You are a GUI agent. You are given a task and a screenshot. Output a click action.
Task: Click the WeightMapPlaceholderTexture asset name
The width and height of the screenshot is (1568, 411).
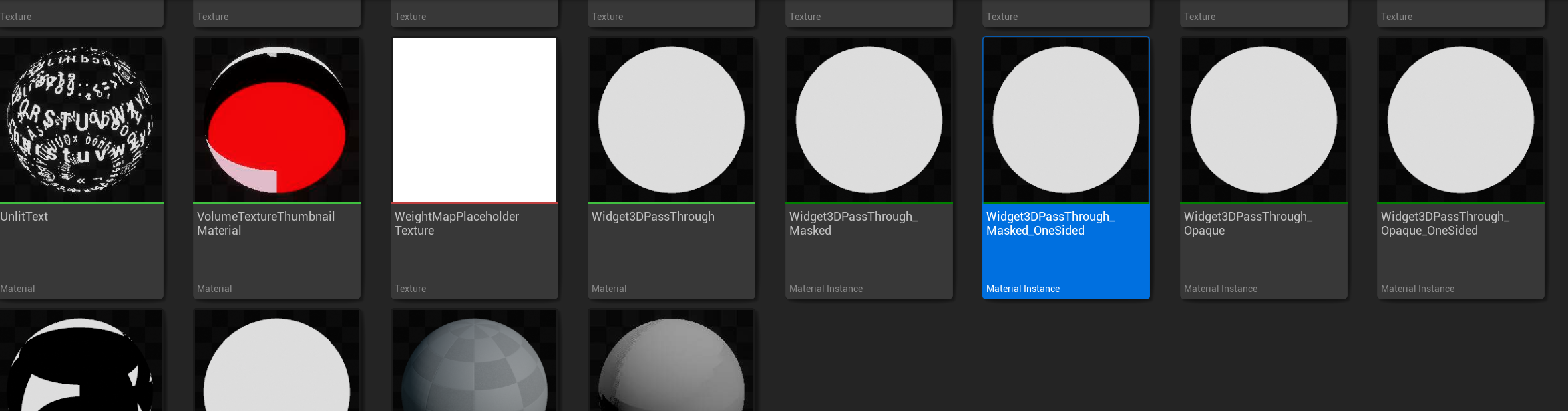(457, 223)
